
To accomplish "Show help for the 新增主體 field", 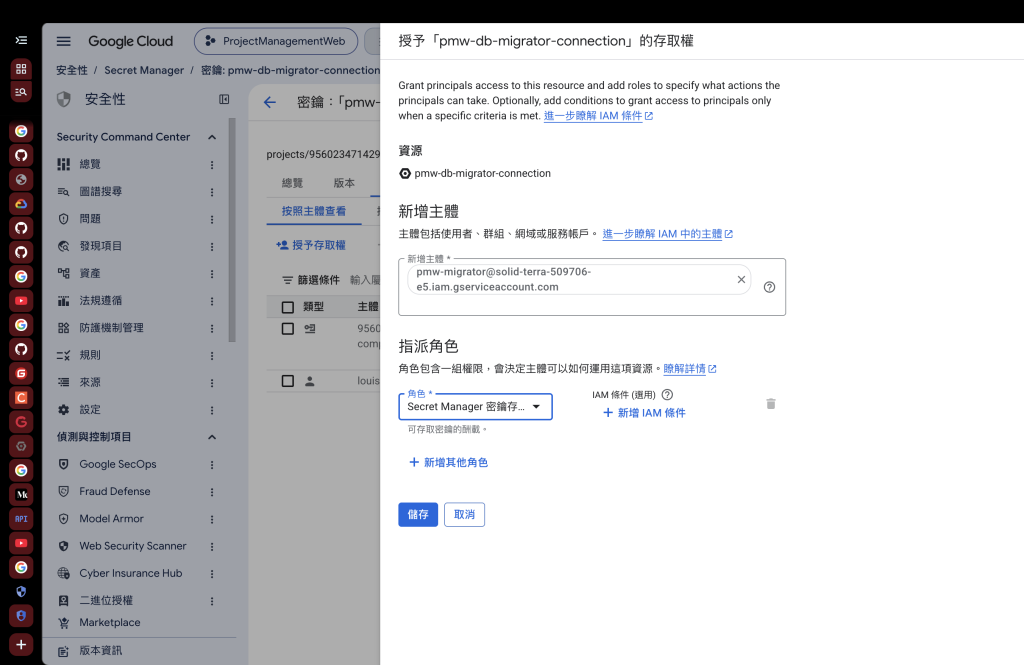I will (769, 287).
